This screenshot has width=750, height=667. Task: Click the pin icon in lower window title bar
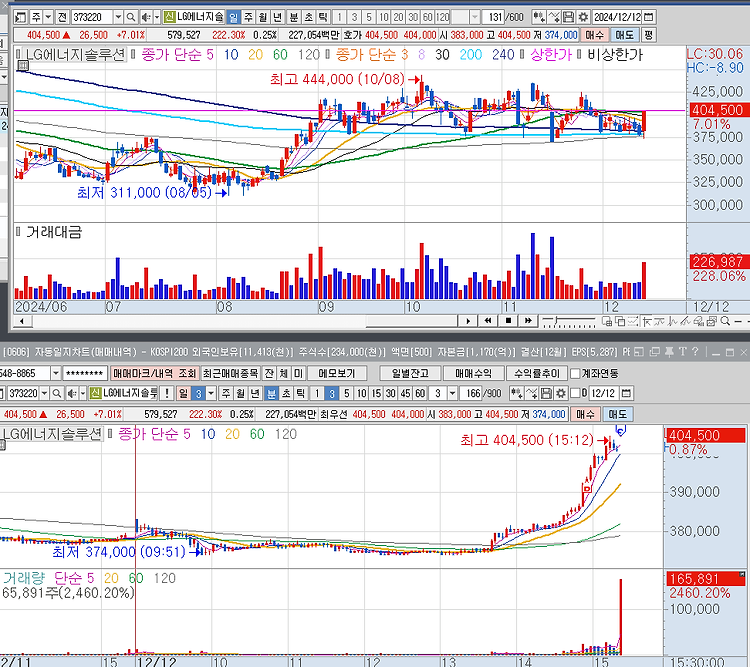(669, 352)
